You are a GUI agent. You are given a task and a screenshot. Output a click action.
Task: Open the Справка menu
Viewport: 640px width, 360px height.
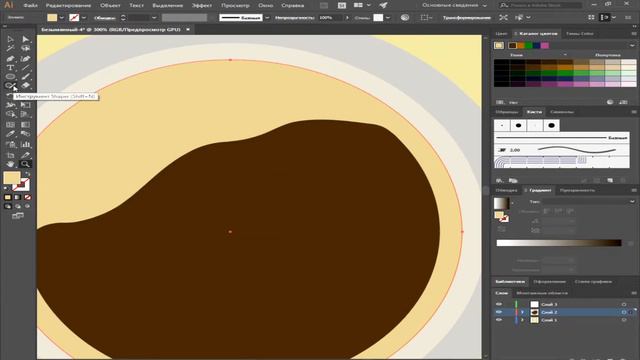(293, 5)
